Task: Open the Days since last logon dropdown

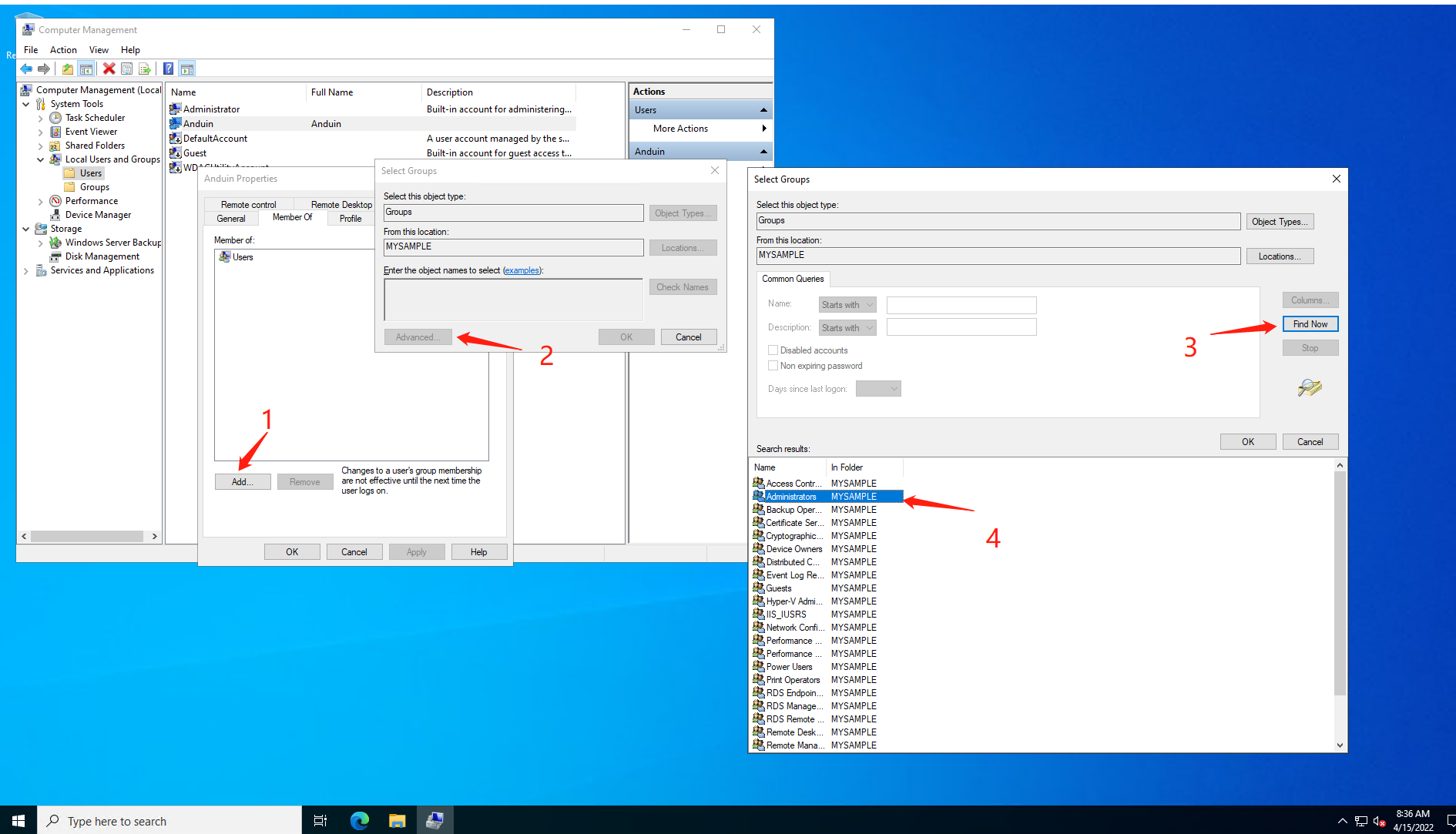Action: (878, 389)
